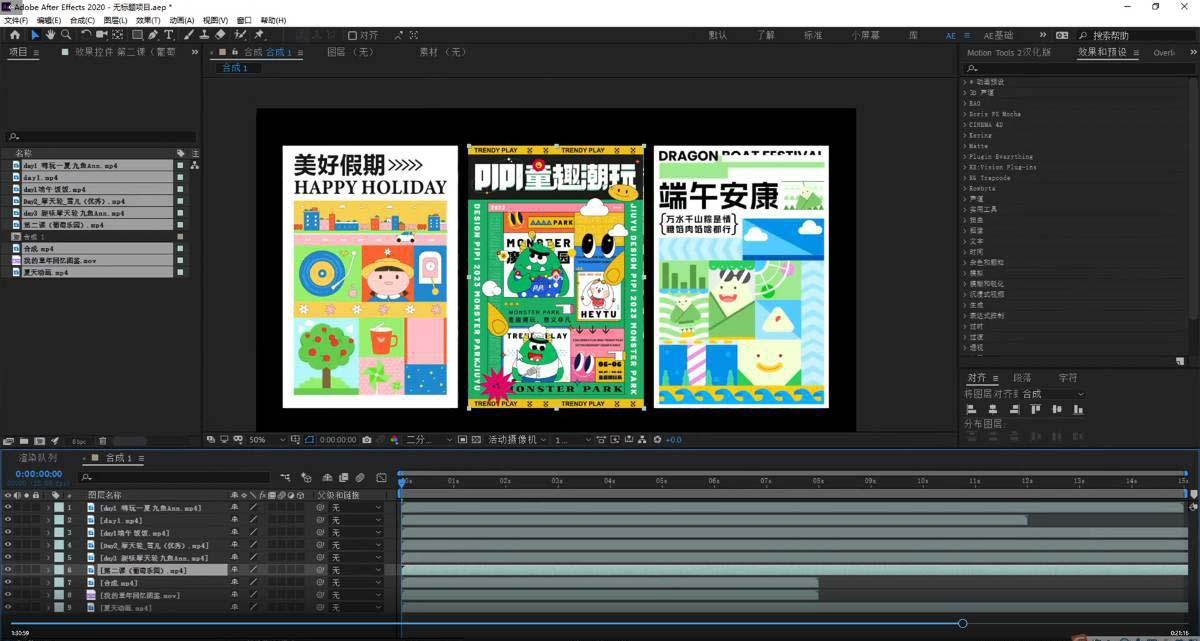1200x641 pixels.
Task: Select the Pen tool
Action: tap(153, 35)
